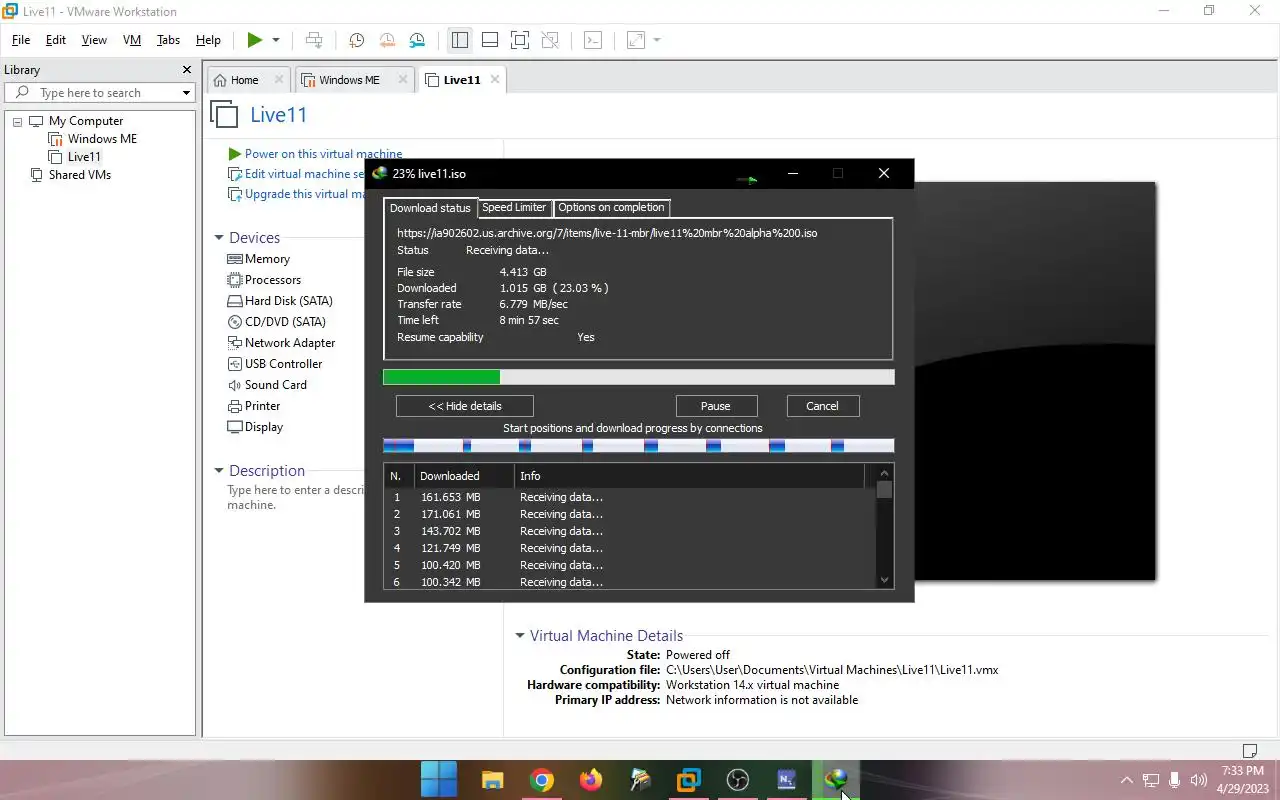Select Live11 in the library tree
1280x800 pixels.
(75, 157)
